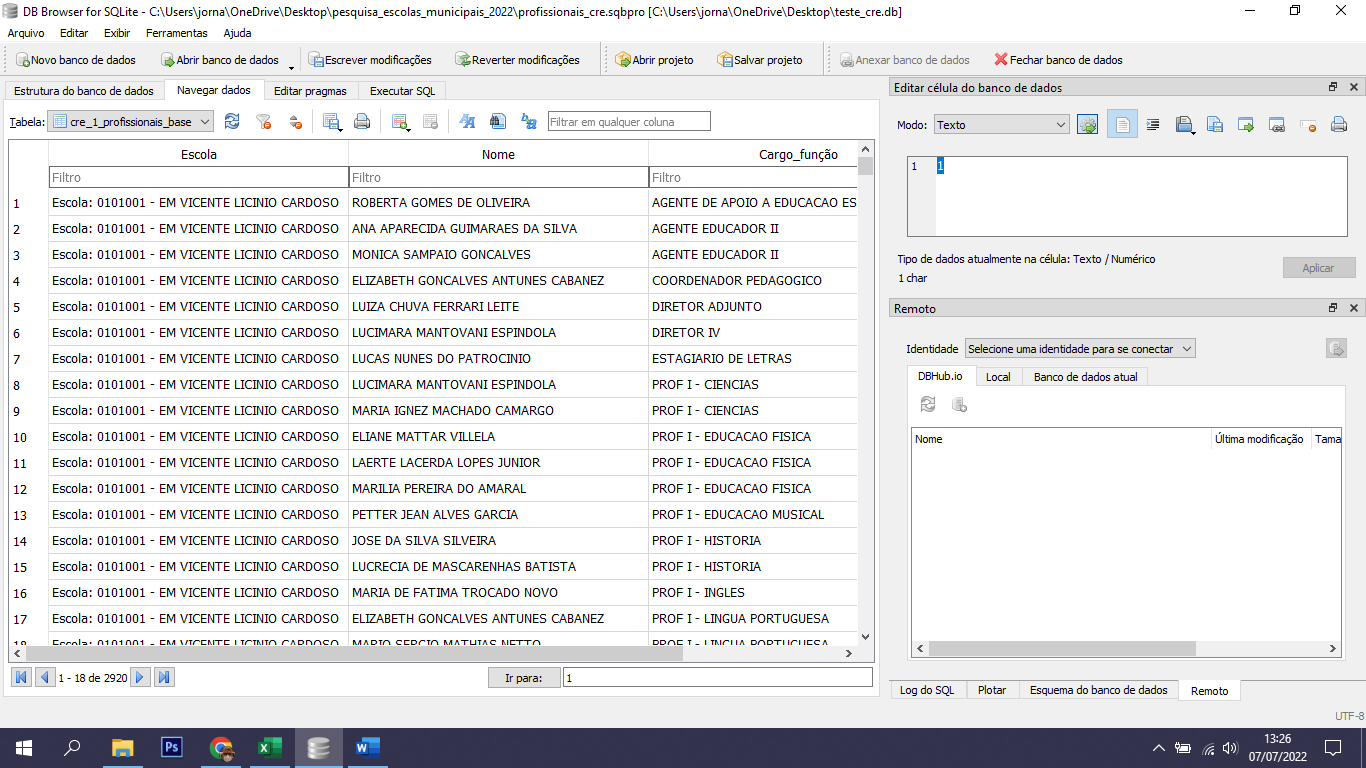Export cell content to file icon
The image size is (1366, 768).
click(x=1215, y=125)
